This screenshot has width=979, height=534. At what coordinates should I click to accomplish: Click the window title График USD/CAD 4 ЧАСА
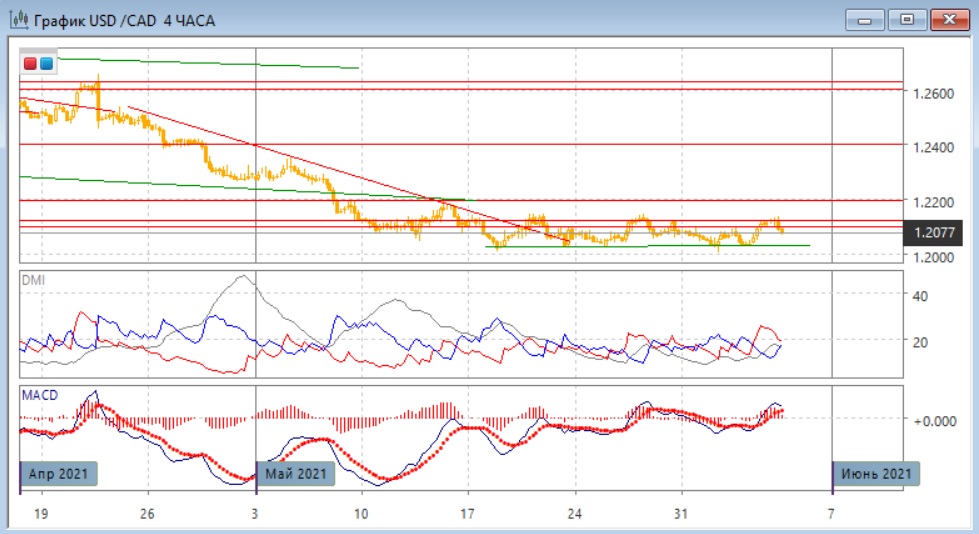click(125, 20)
